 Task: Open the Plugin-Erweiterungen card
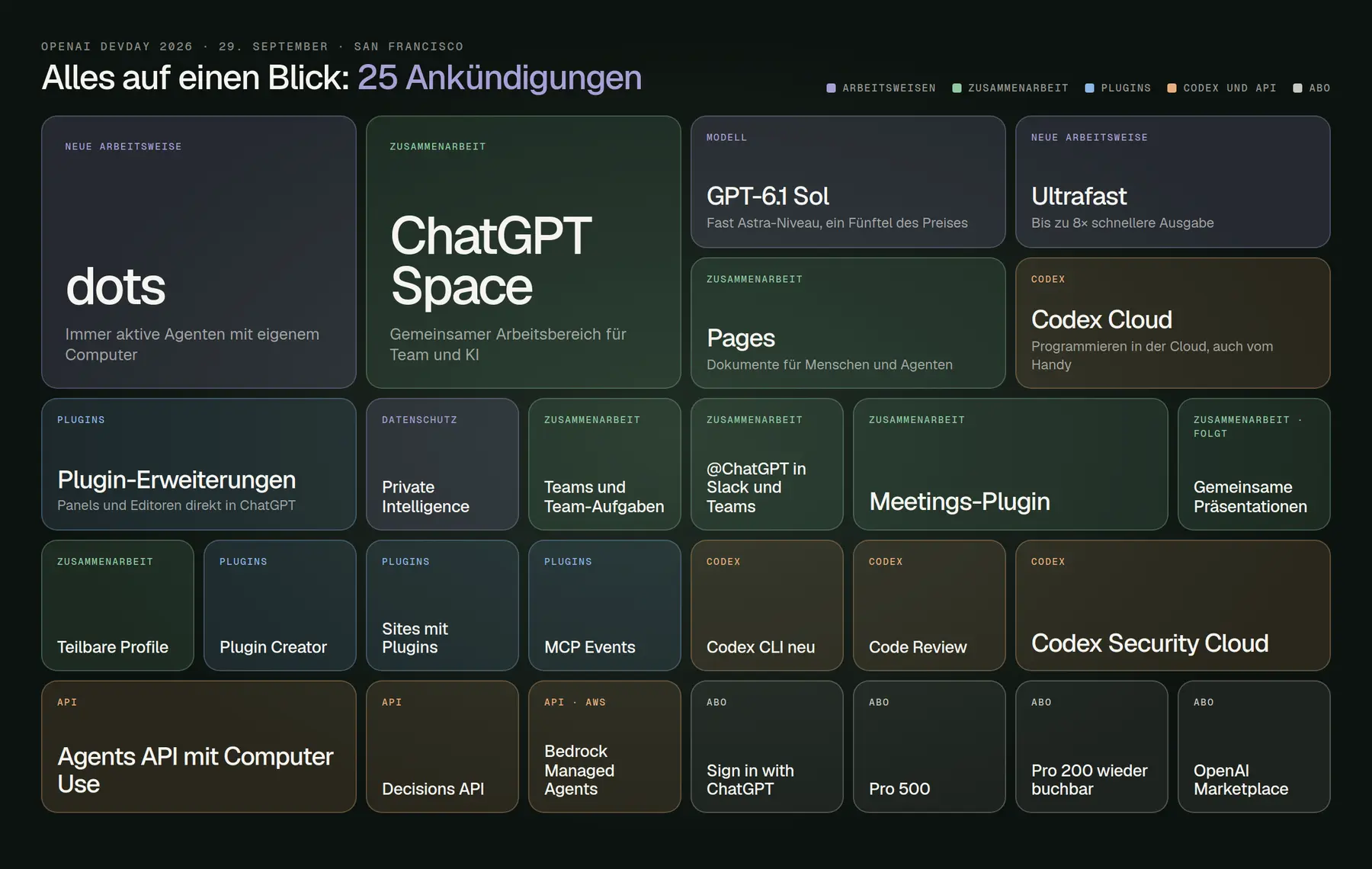[199, 464]
